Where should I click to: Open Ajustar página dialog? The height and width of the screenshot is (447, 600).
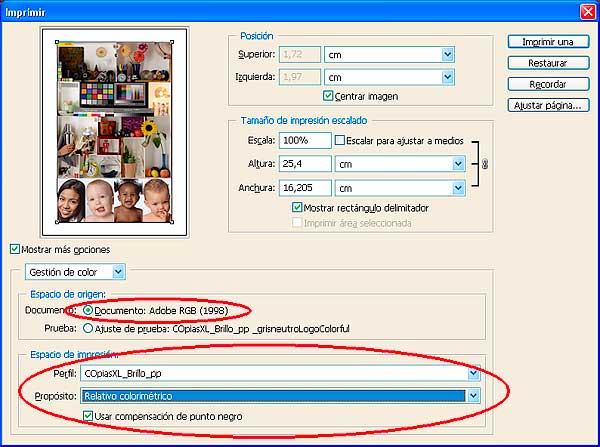click(x=548, y=105)
